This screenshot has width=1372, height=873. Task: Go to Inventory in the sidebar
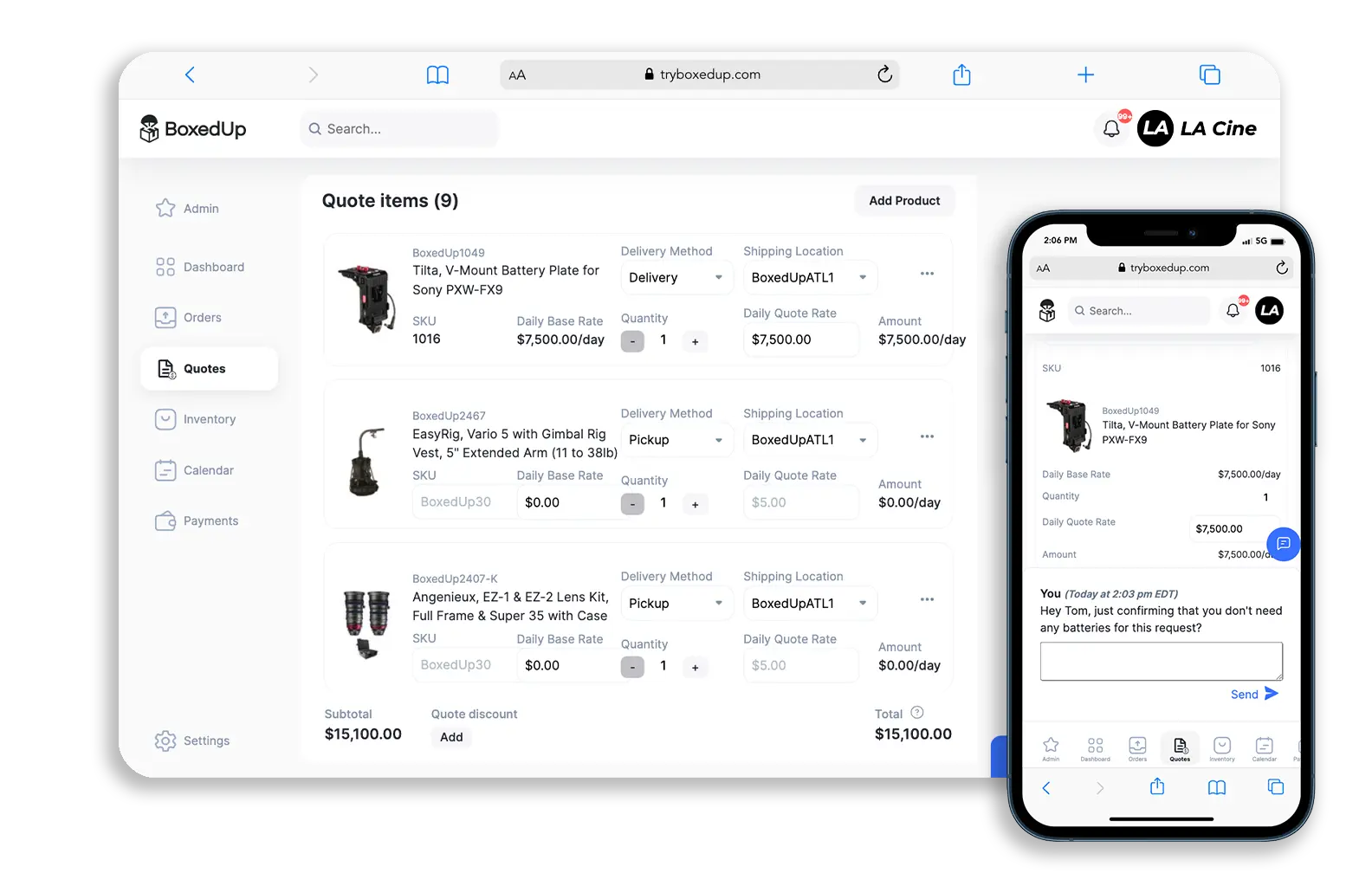(209, 419)
